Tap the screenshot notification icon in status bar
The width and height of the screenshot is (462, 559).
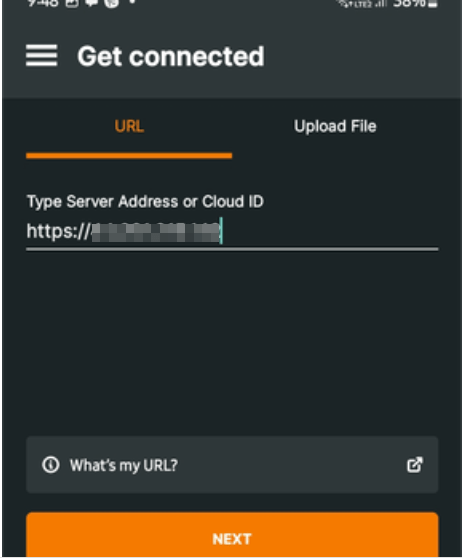(x=72, y=3)
